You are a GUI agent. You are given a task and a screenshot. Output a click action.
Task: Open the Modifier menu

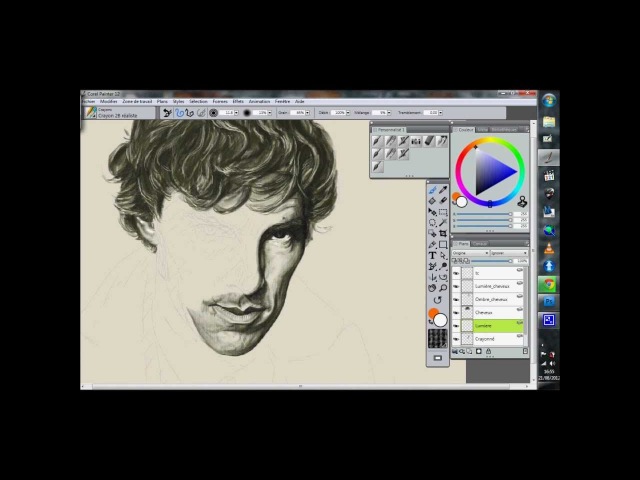pyautogui.click(x=109, y=102)
